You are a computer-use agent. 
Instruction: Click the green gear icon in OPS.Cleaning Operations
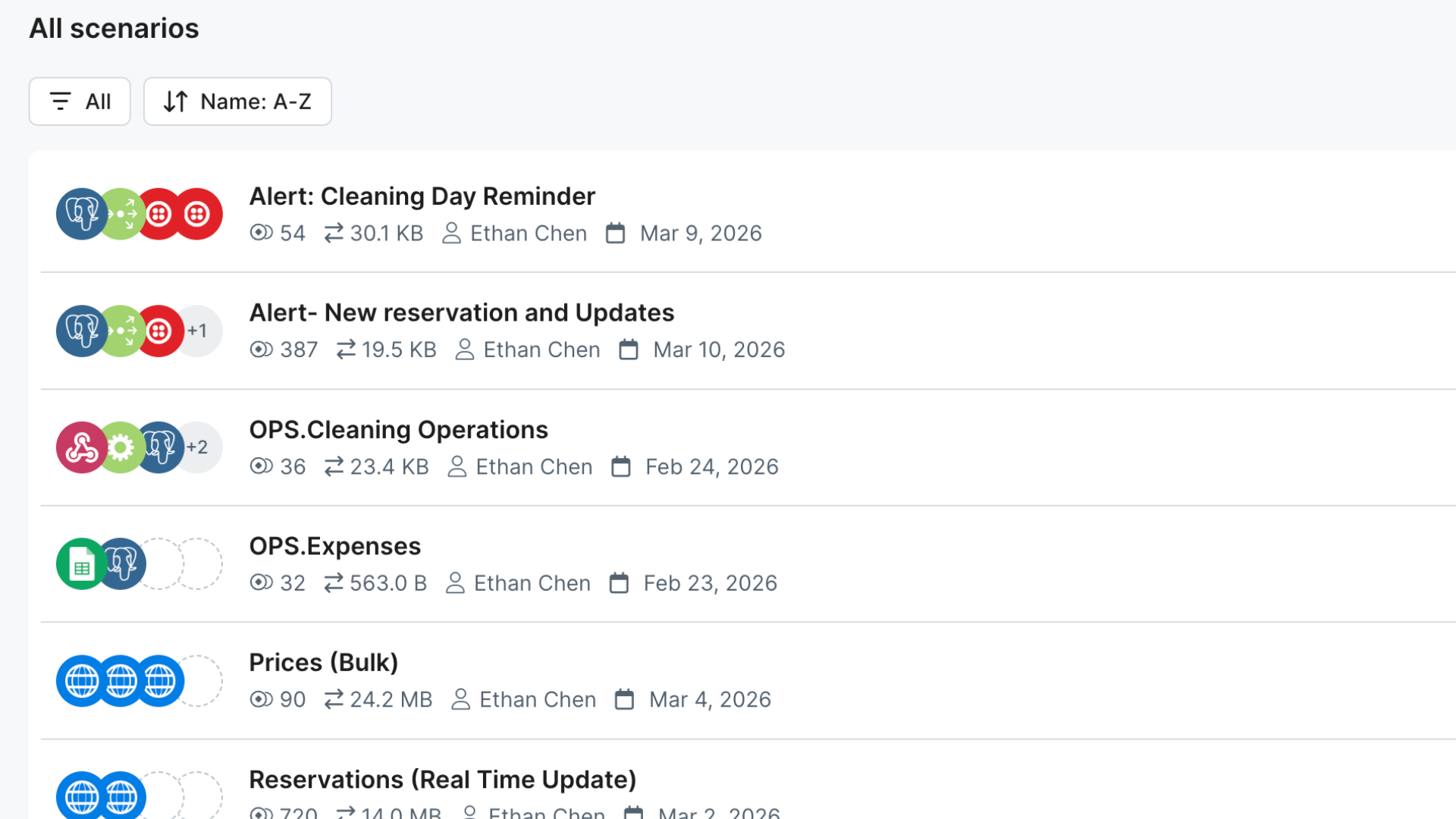pos(121,447)
